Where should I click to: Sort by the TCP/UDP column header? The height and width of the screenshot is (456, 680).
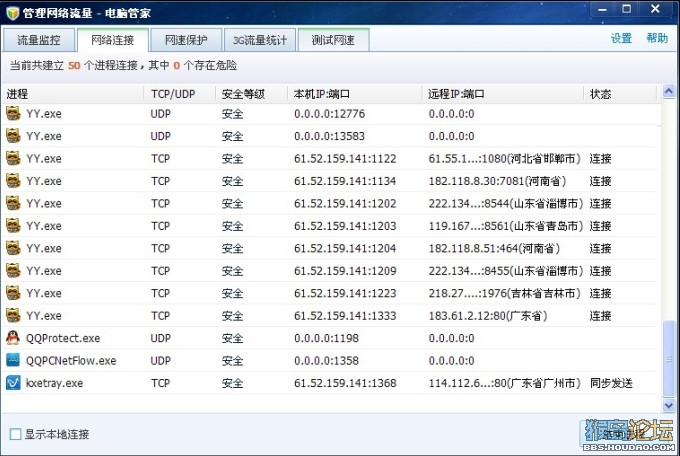tap(180, 94)
